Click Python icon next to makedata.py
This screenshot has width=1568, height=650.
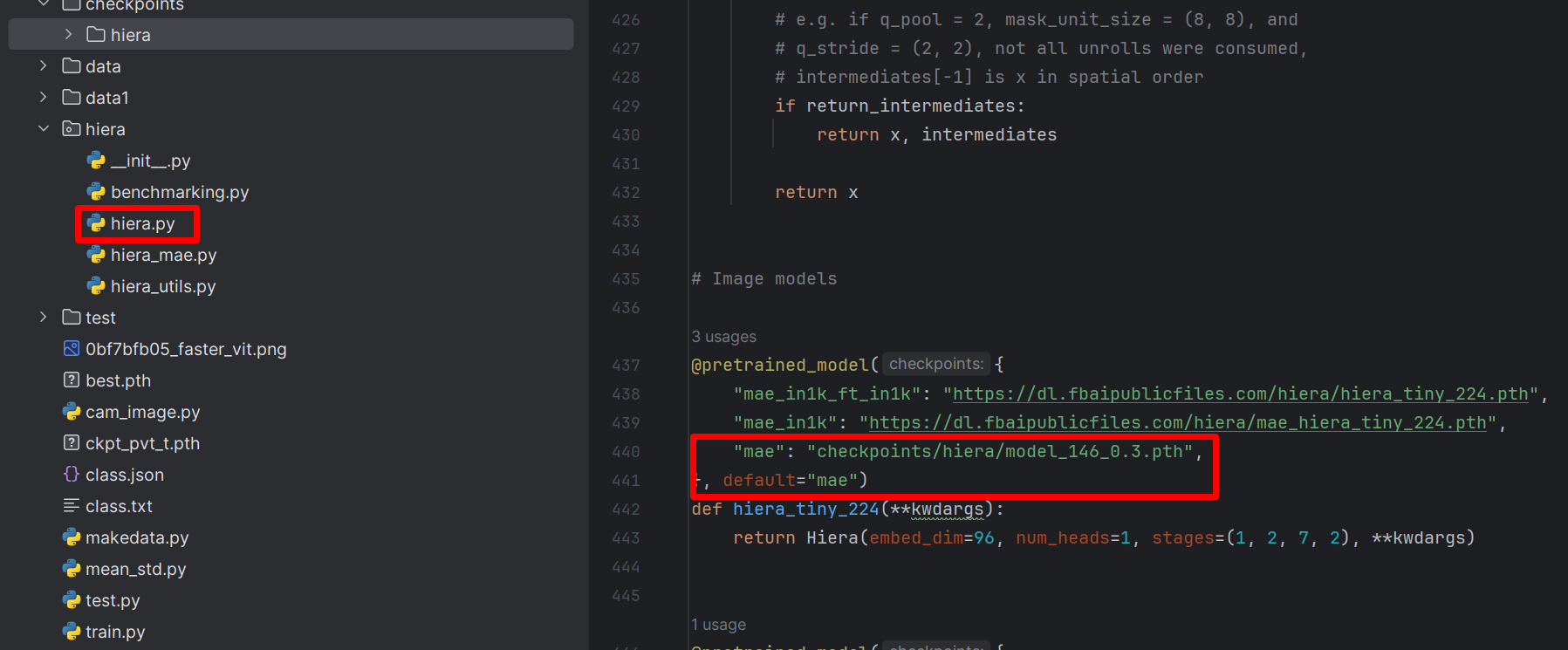[x=72, y=537]
